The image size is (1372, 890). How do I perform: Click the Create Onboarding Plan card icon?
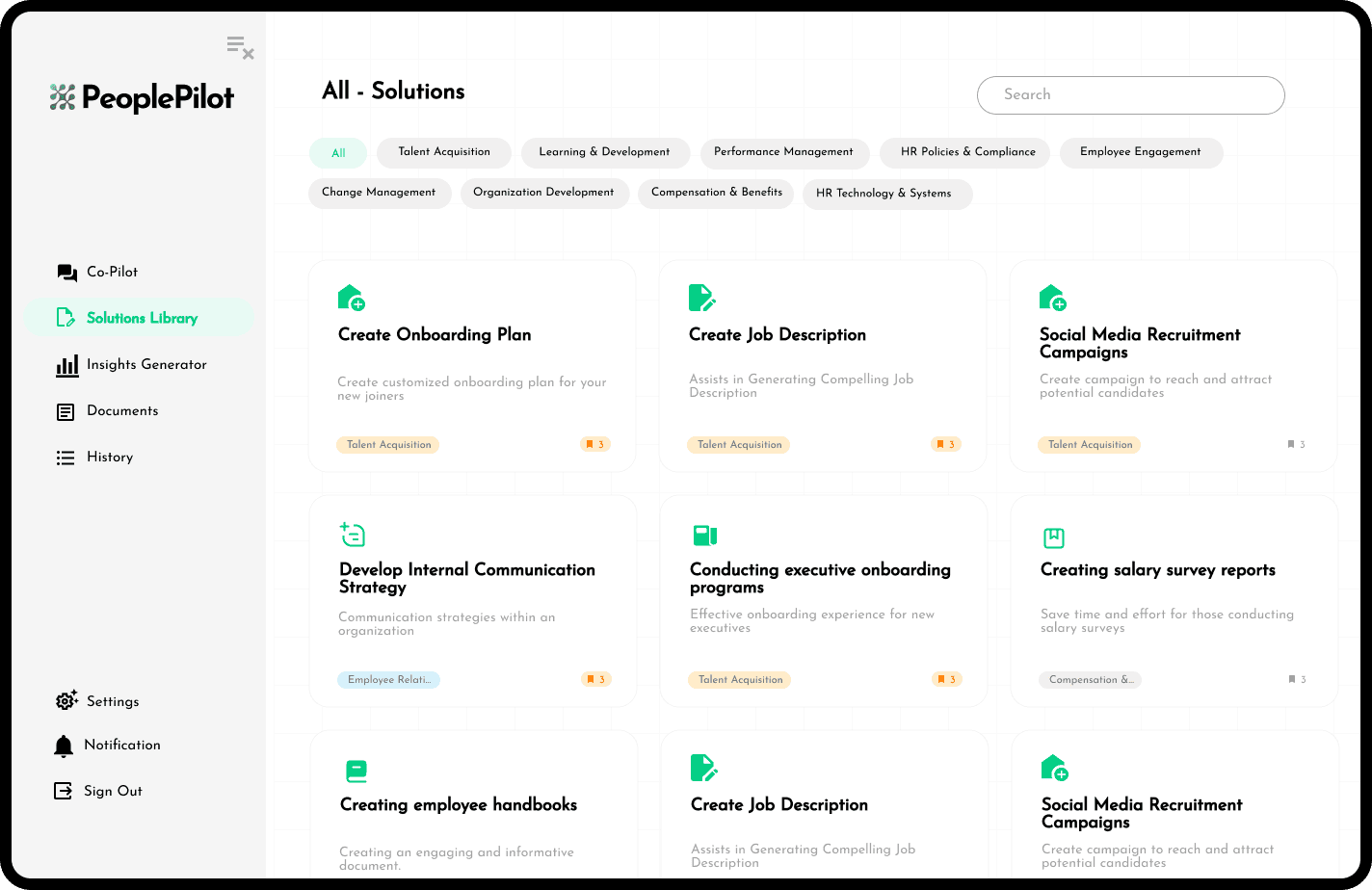(352, 296)
